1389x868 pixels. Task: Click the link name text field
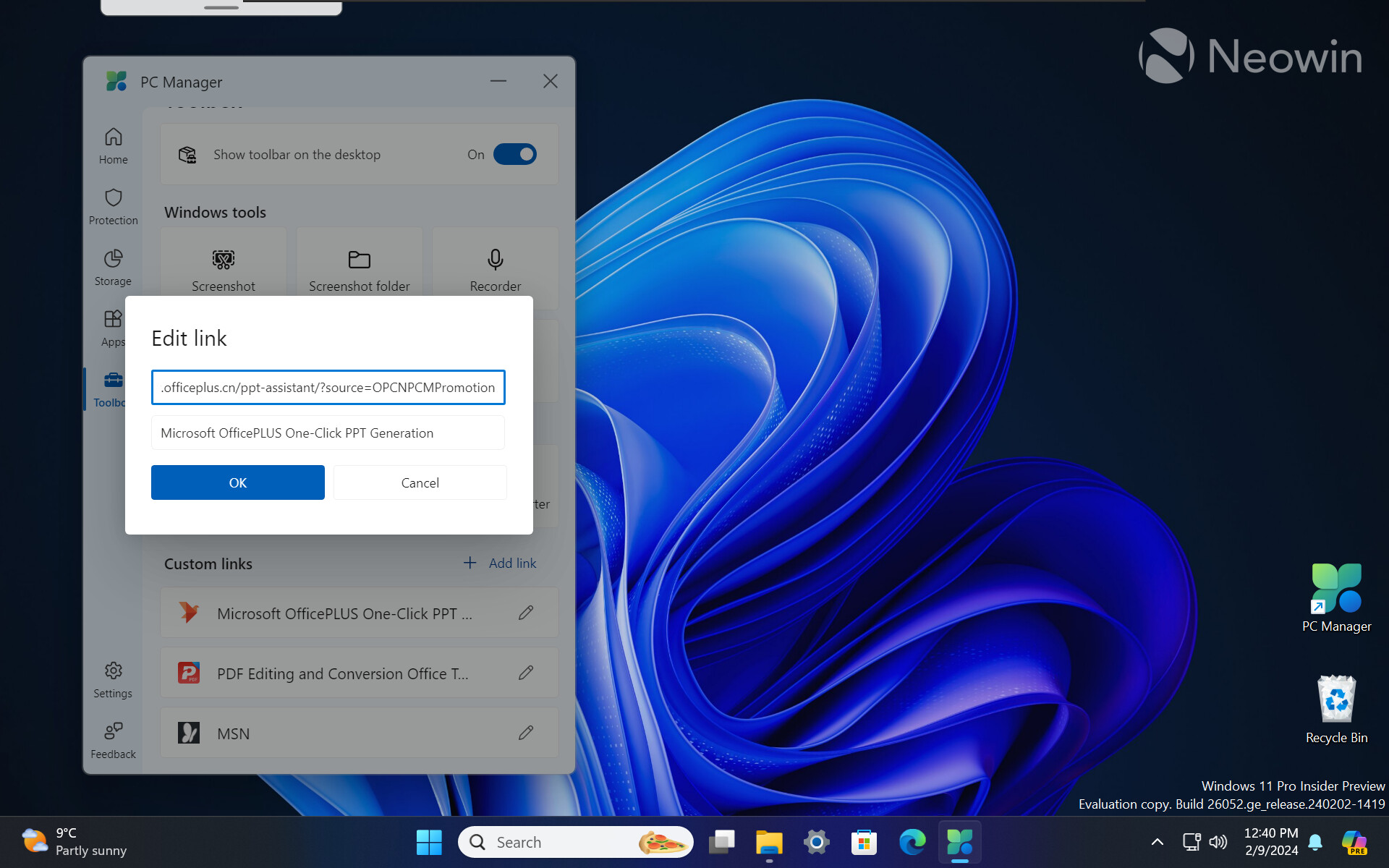click(x=328, y=433)
